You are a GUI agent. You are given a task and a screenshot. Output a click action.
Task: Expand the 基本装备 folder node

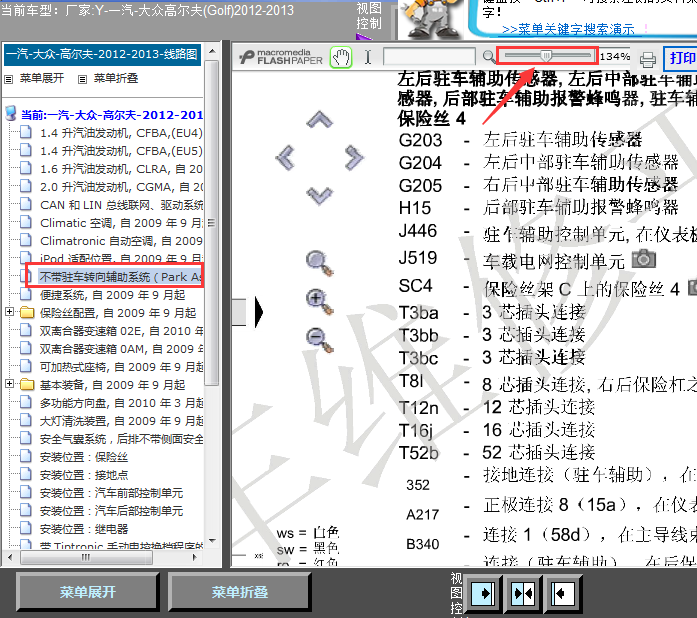click(9, 383)
